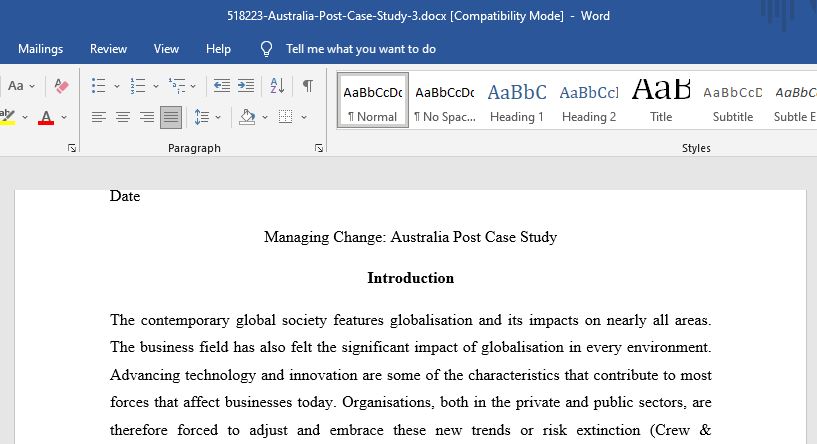Open the Help tab
Image resolution: width=817 pixels, height=444 pixels.
(218, 49)
